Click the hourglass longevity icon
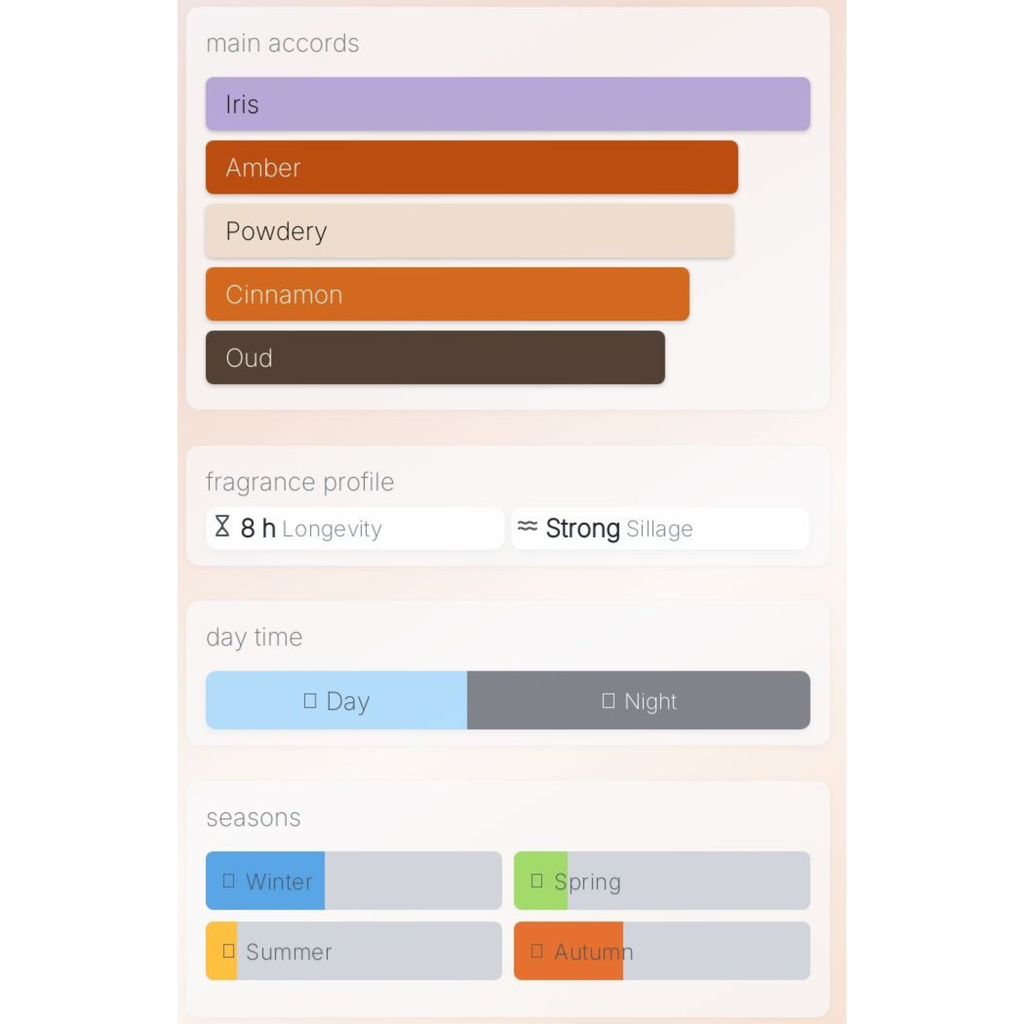 223,527
